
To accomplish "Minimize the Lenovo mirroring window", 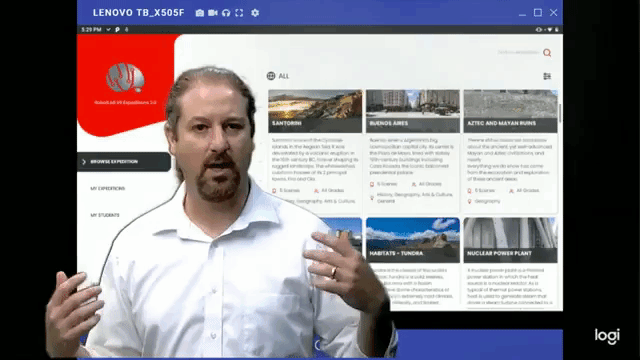I will coord(522,14).
